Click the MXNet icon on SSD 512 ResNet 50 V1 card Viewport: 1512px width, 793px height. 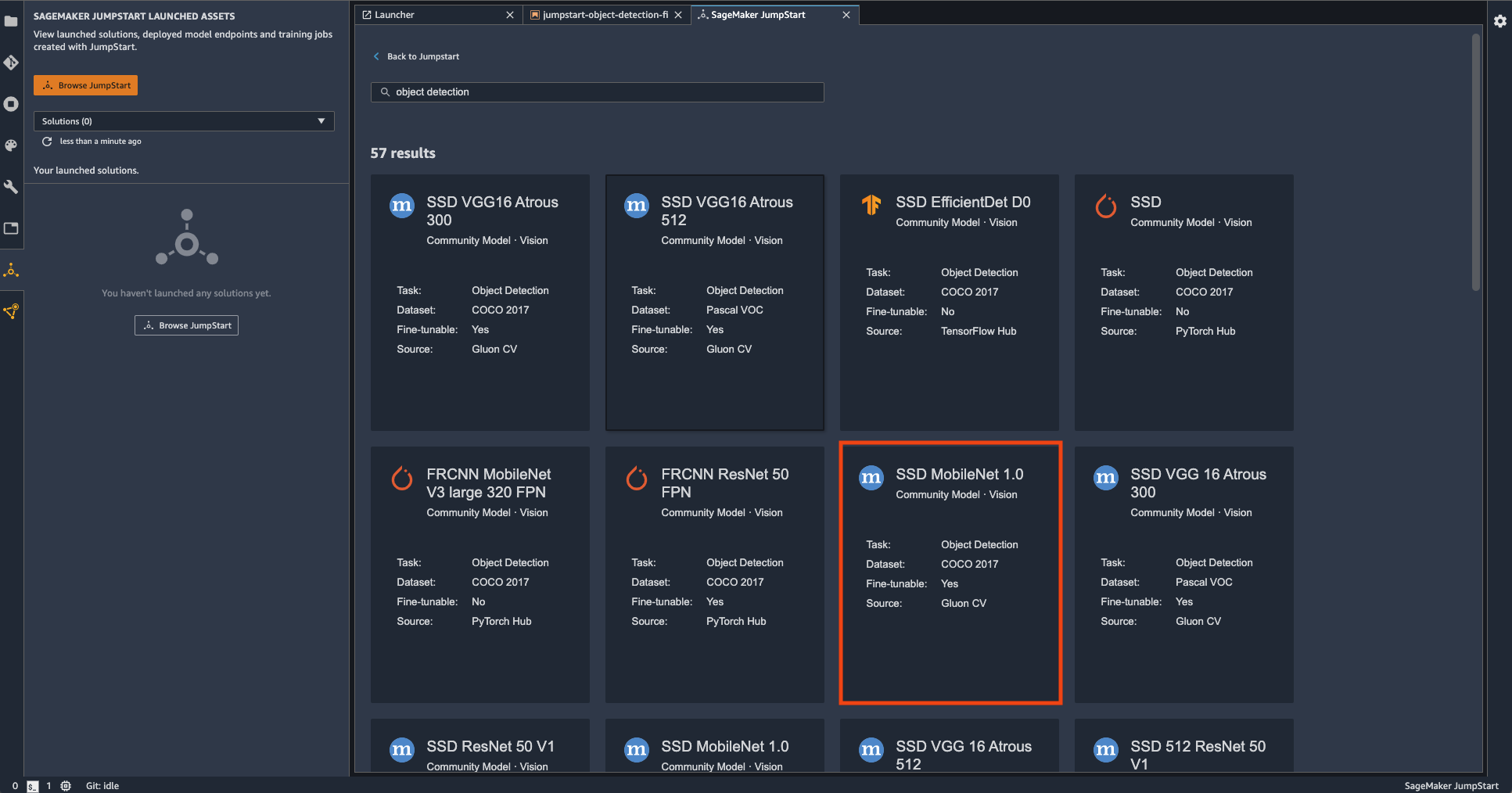(x=1106, y=750)
